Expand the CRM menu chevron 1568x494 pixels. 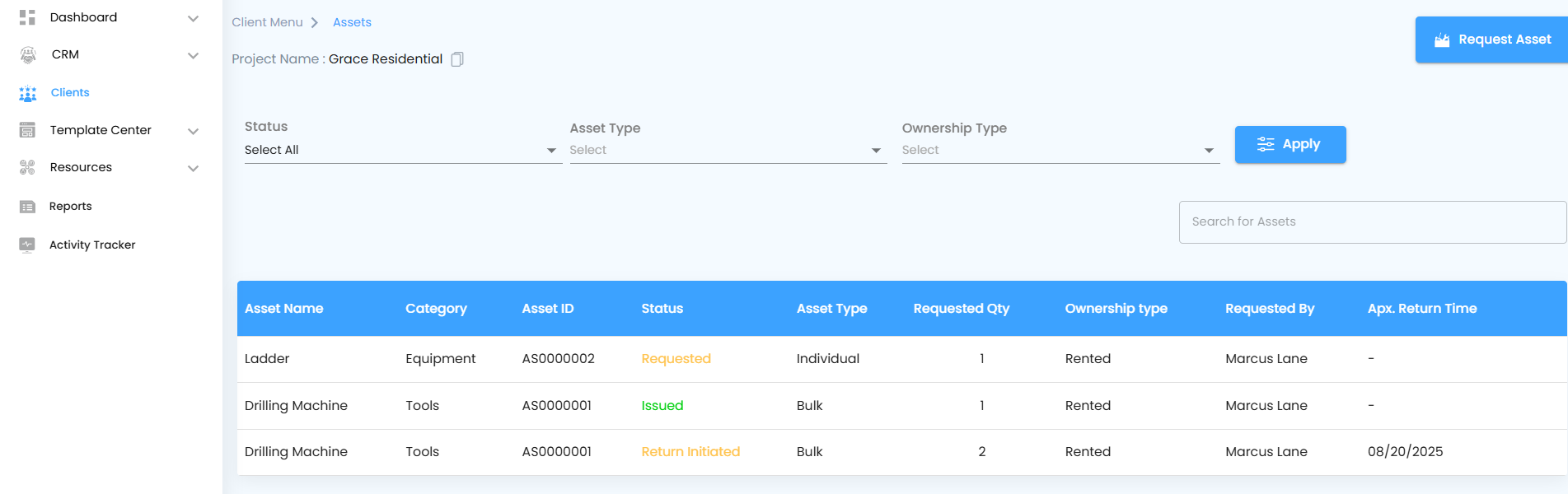pyautogui.click(x=193, y=55)
